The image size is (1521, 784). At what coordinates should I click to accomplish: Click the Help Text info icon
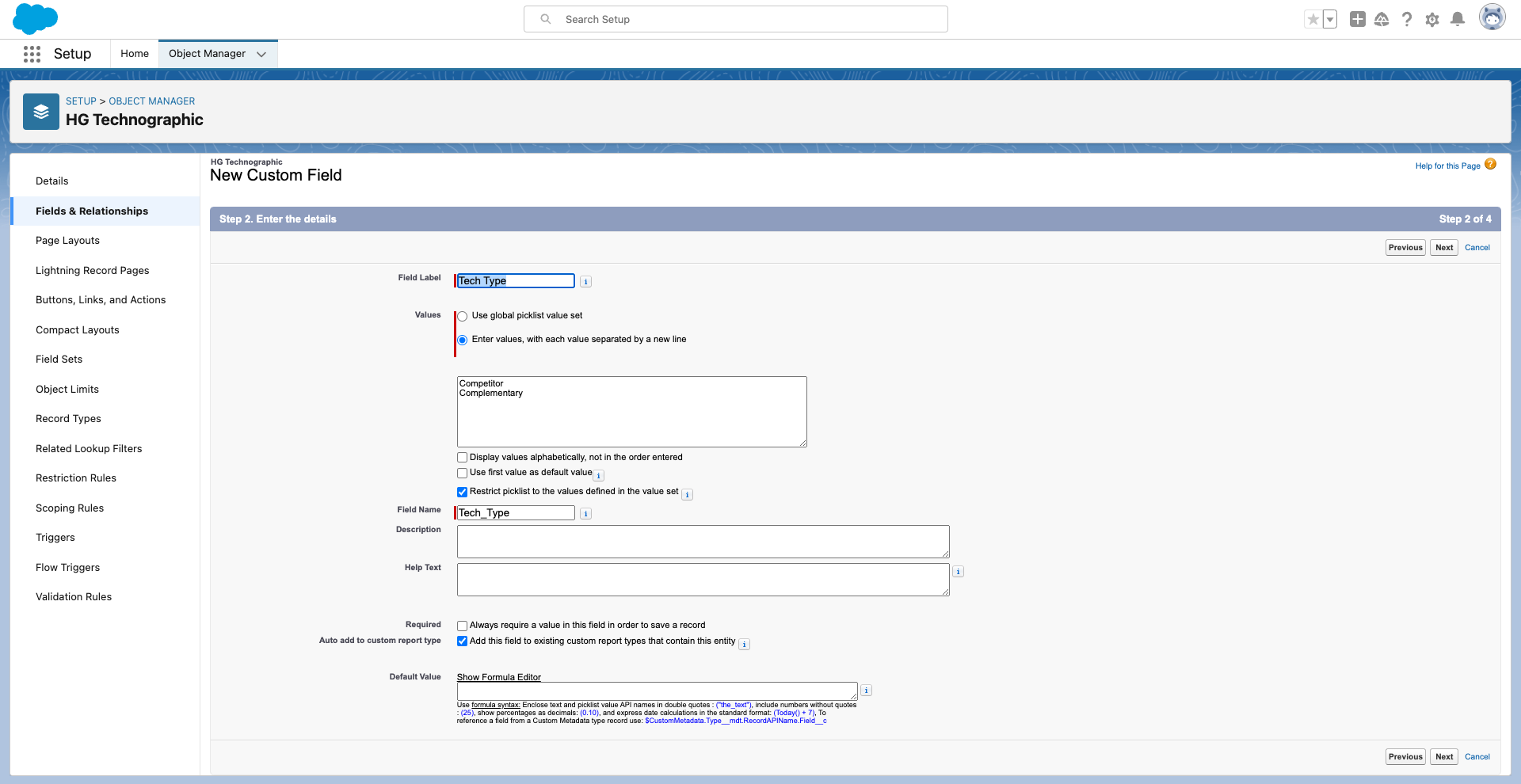click(x=959, y=572)
